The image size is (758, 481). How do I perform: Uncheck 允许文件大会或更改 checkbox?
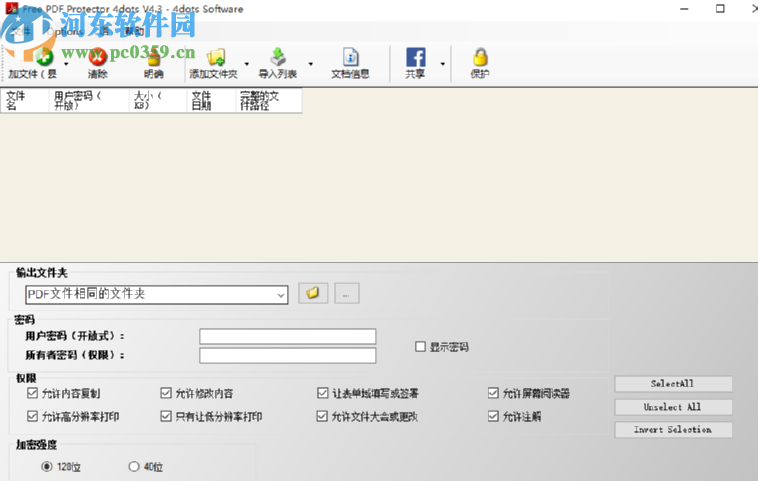click(322, 416)
